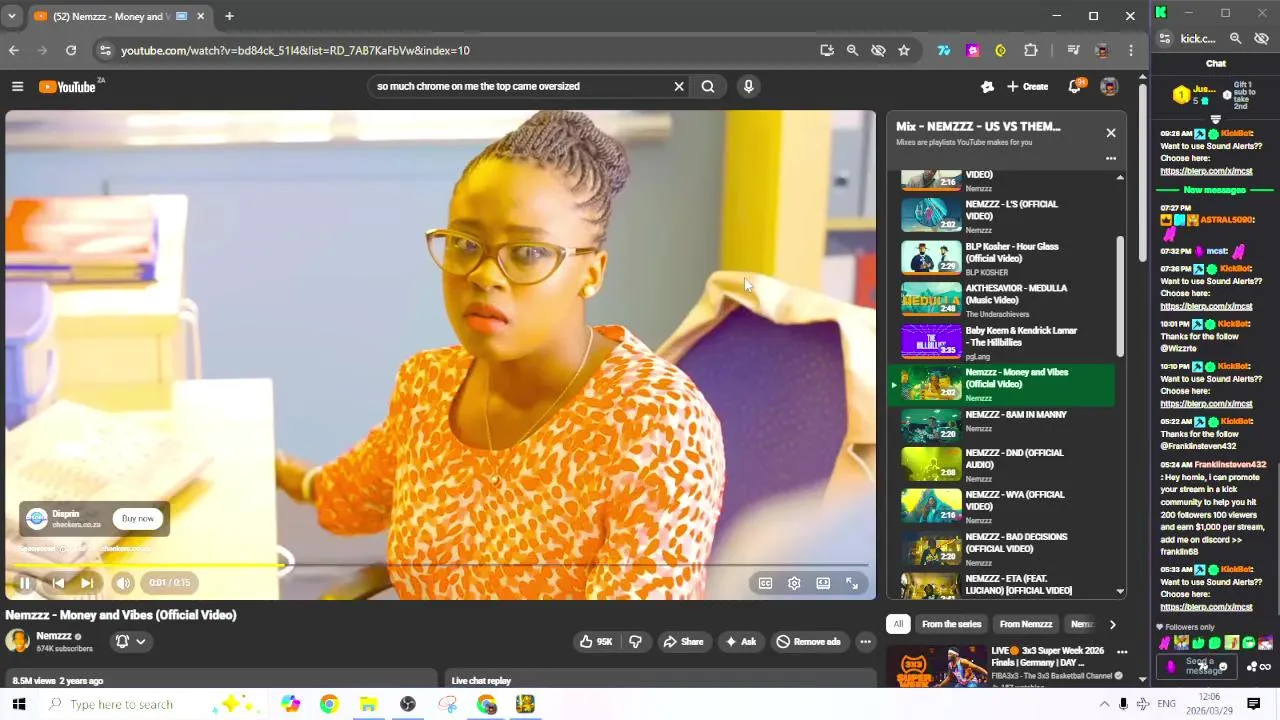Click the Share button
Image resolution: width=1280 pixels, height=720 pixels.
point(685,642)
